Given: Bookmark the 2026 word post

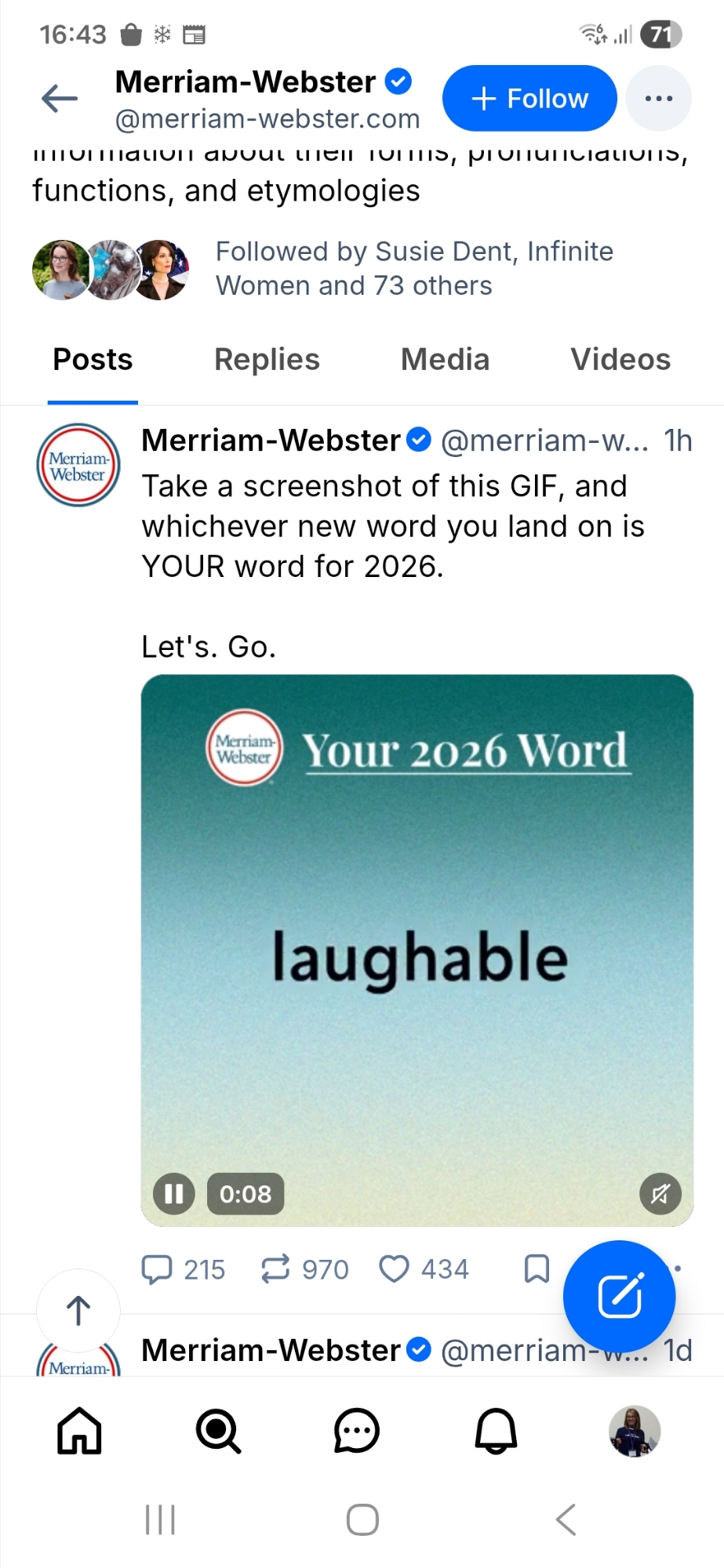Looking at the screenshot, I should click(x=537, y=1269).
